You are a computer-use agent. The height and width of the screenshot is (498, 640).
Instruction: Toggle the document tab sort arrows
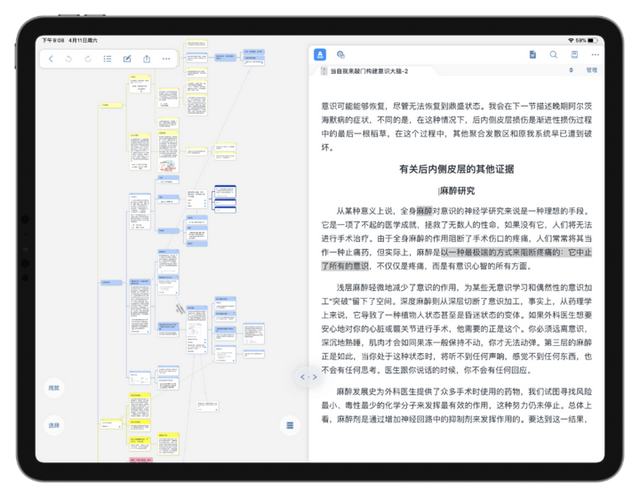(x=571, y=70)
